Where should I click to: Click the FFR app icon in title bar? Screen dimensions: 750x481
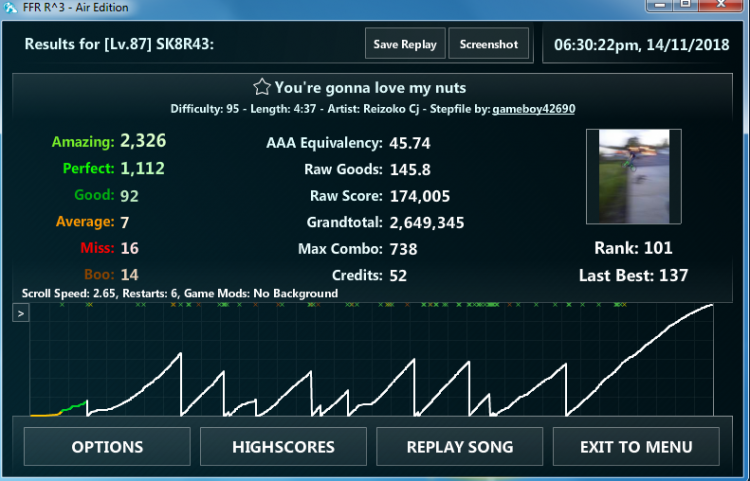10,8
